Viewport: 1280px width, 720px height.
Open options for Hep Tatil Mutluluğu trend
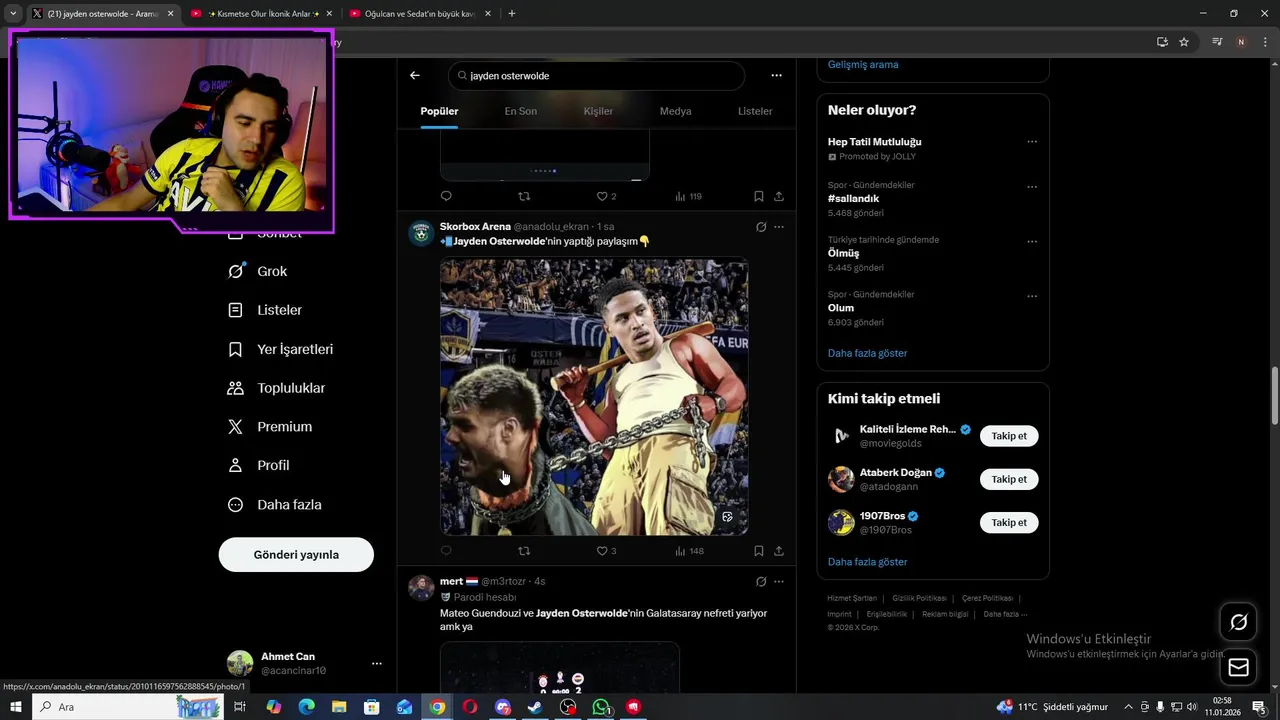(1032, 142)
